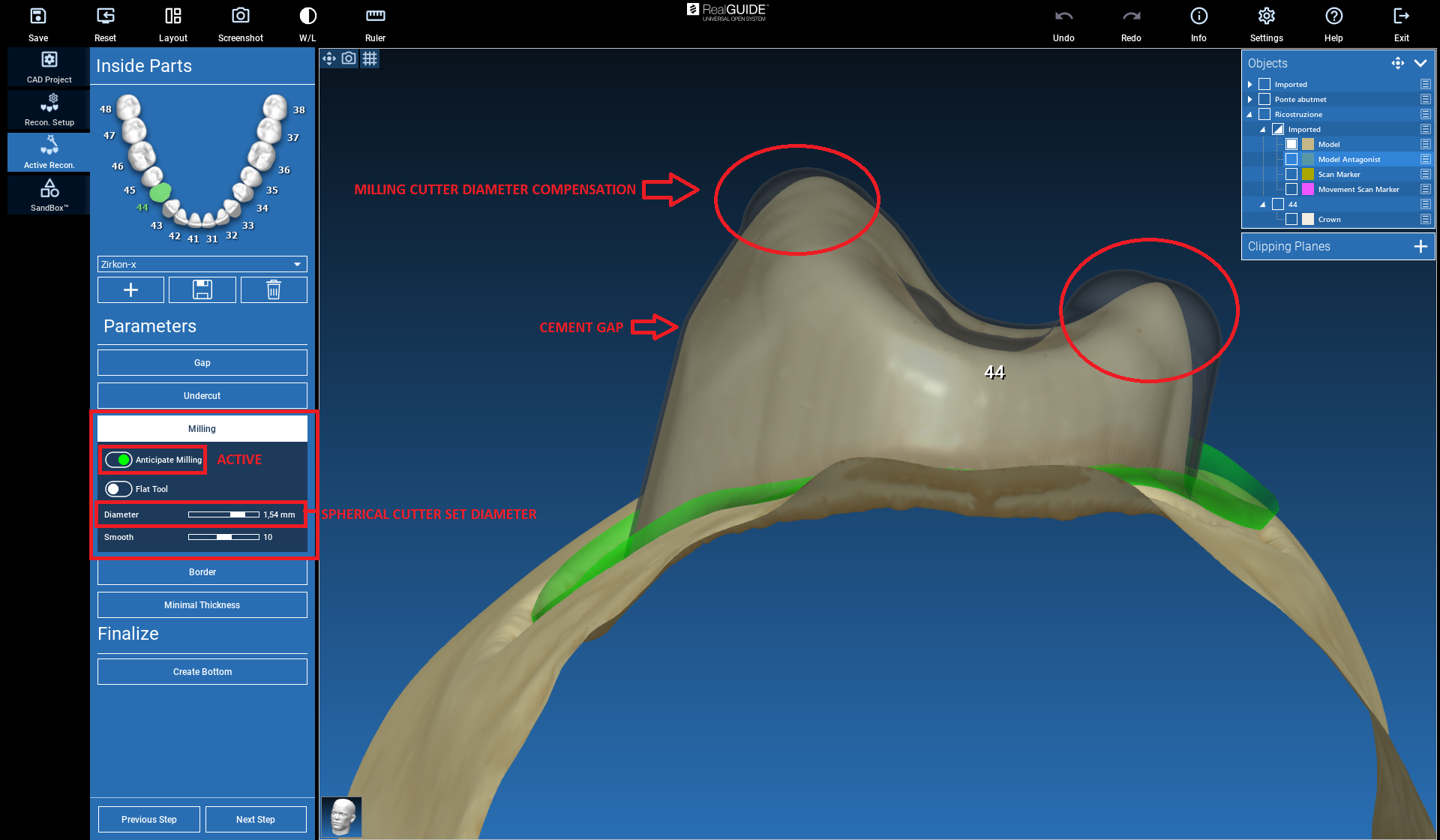Click the Create Bottom button
This screenshot has height=840, width=1440.
pos(202,672)
